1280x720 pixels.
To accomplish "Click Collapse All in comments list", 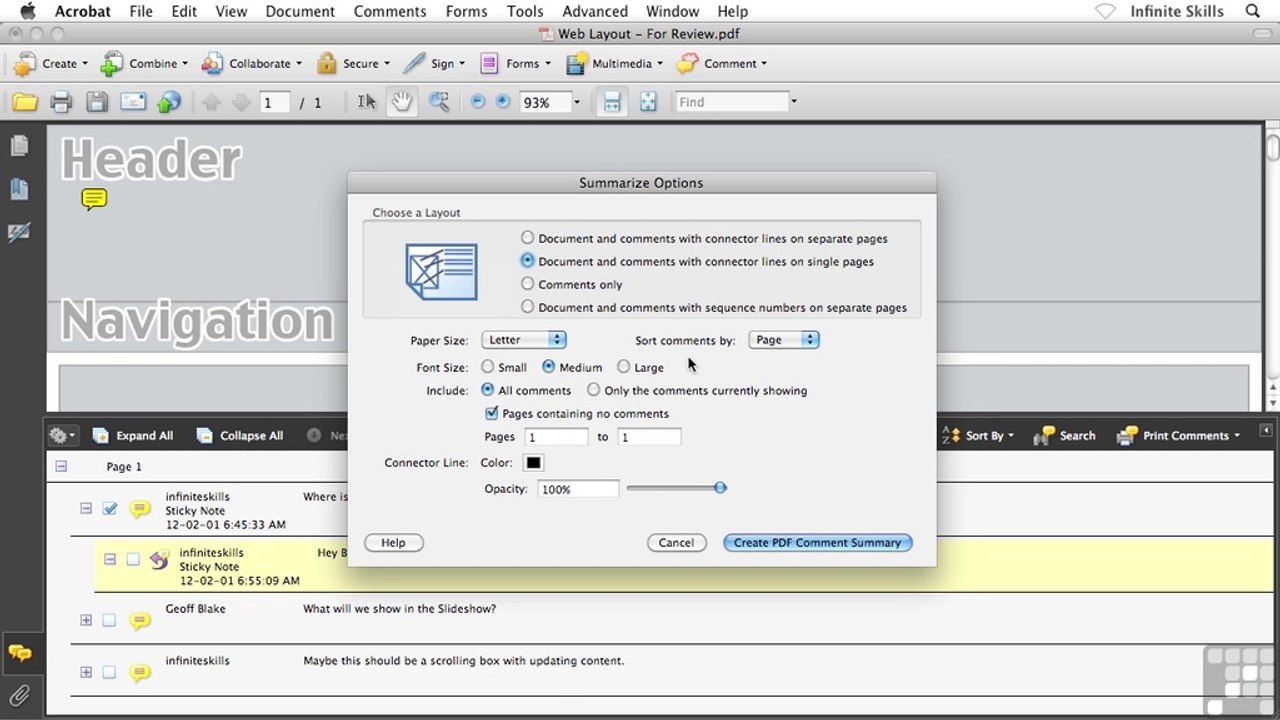I will (240, 436).
